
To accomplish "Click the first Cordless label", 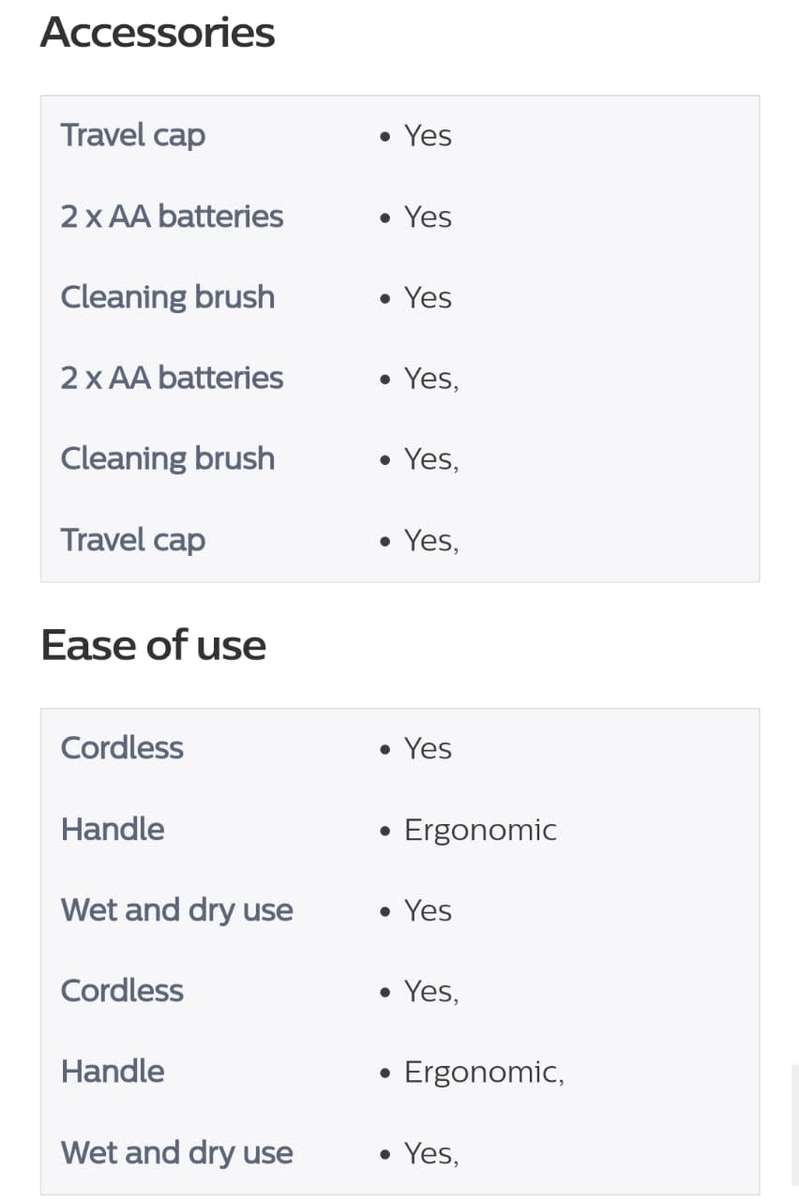I will click(x=122, y=748).
